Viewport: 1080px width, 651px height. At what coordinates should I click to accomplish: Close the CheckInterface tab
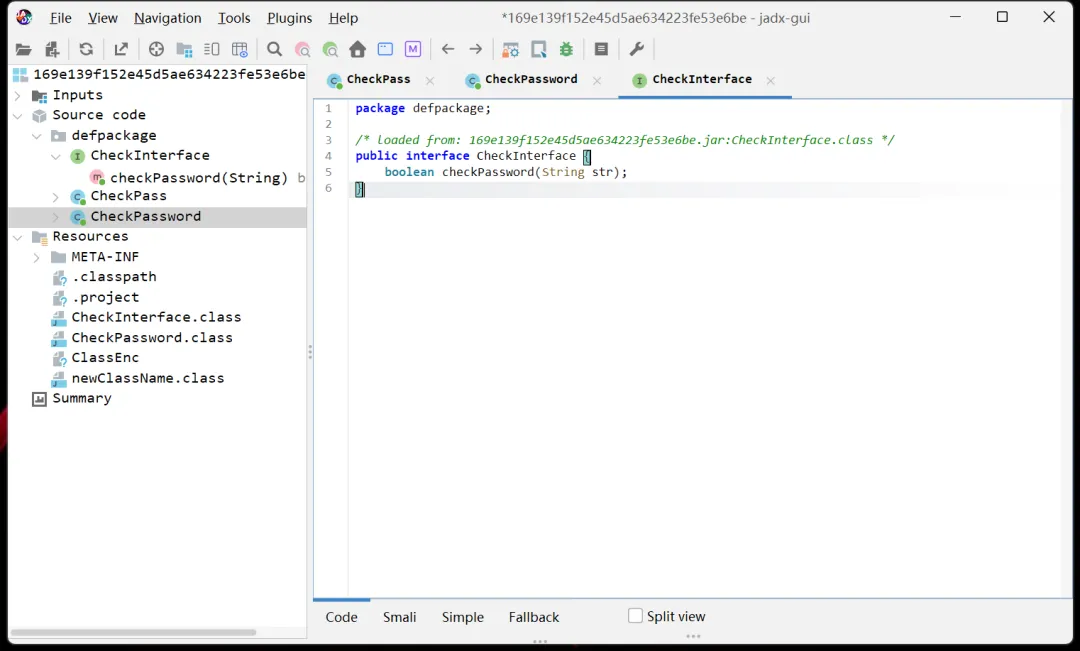pos(770,80)
